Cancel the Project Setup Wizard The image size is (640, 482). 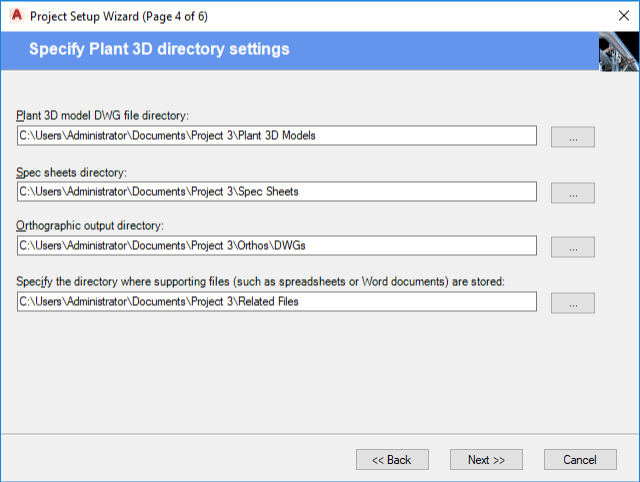click(580, 460)
